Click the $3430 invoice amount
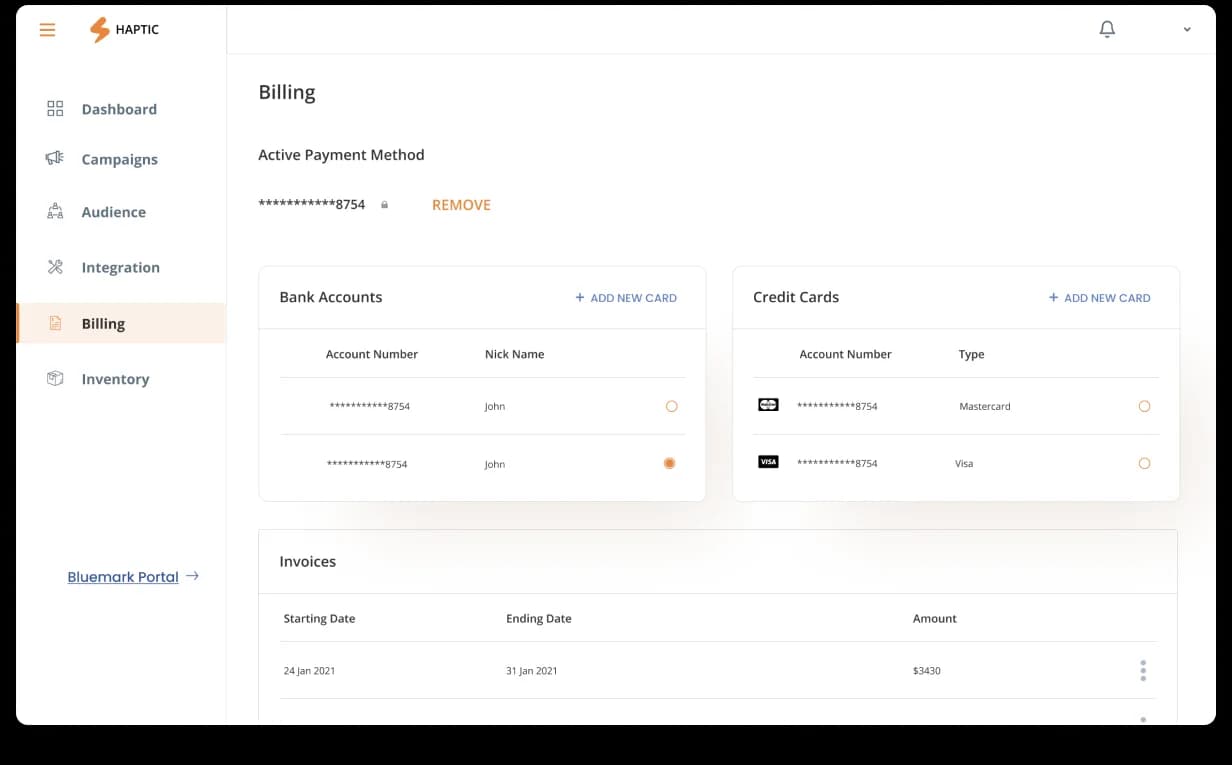This screenshot has width=1232, height=765. point(927,671)
